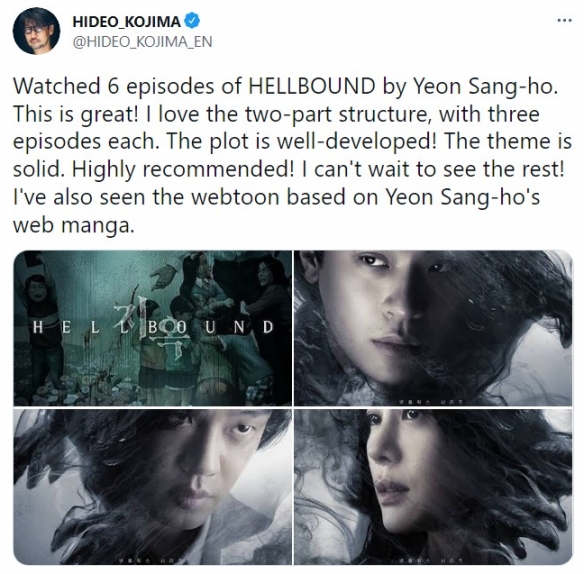This screenshot has height=574, width=584.
Task: Open the @HIDEO_KOJIMA_EN handle link
Action: 142,42
